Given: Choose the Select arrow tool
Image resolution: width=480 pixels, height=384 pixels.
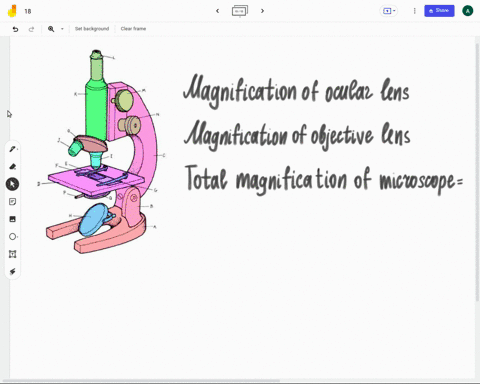Looking at the screenshot, I should (12, 184).
